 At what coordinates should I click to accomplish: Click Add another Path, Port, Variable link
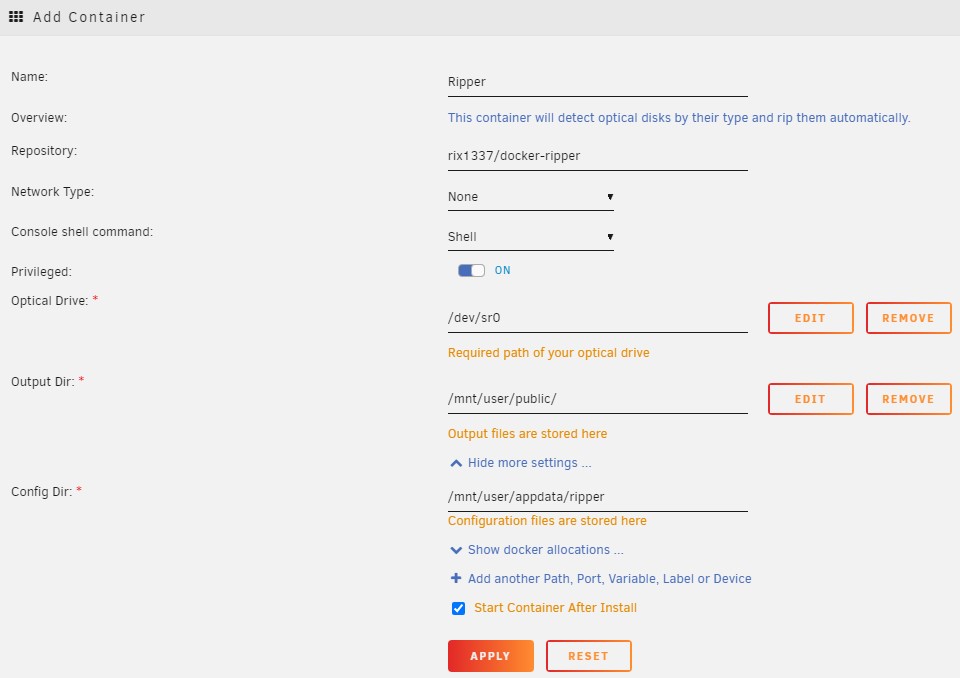609,579
